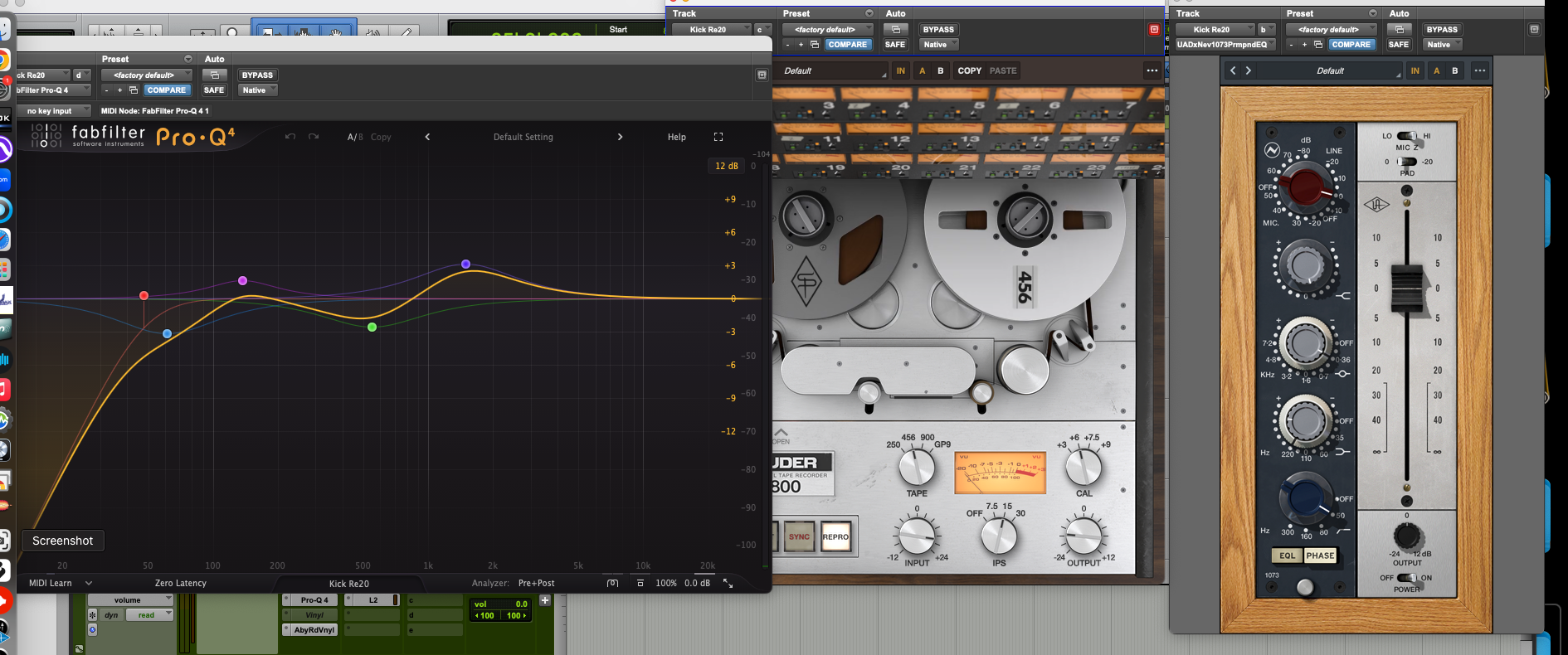Click the freeze snowflake icon on track

92,615
